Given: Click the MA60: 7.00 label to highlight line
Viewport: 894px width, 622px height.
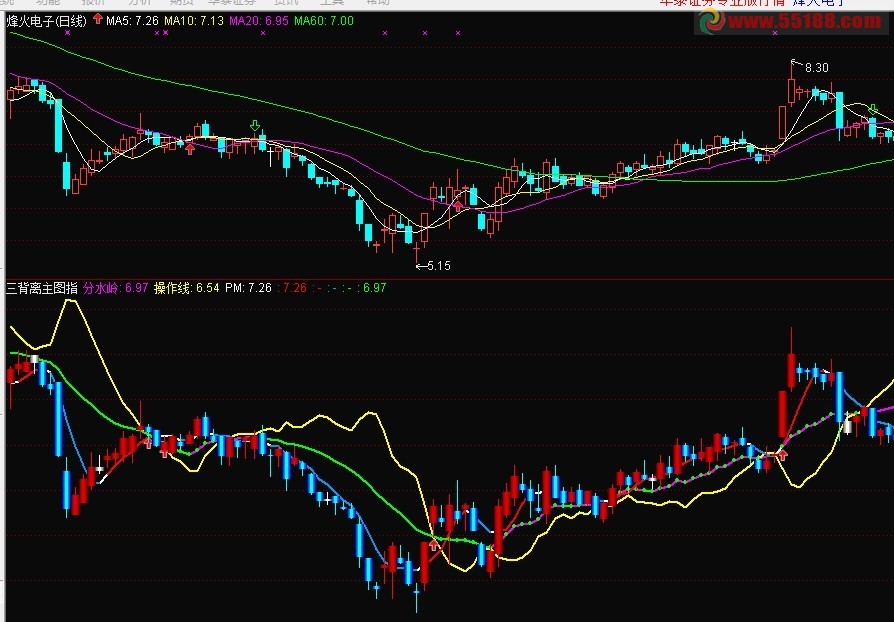Looking at the screenshot, I should [x=322, y=20].
